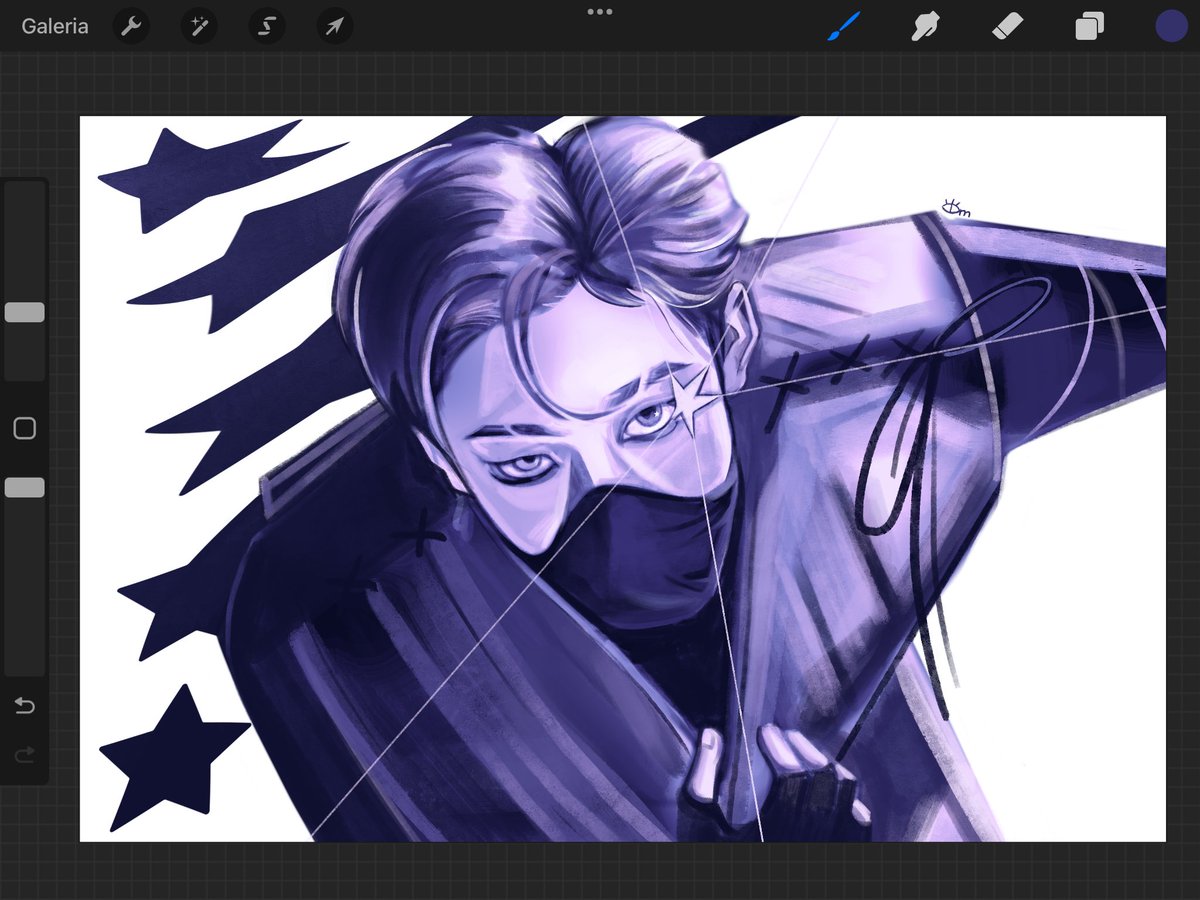Open the Adjustments magic wand menu
This screenshot has height=900, width=1200.
tap(199, 27)
